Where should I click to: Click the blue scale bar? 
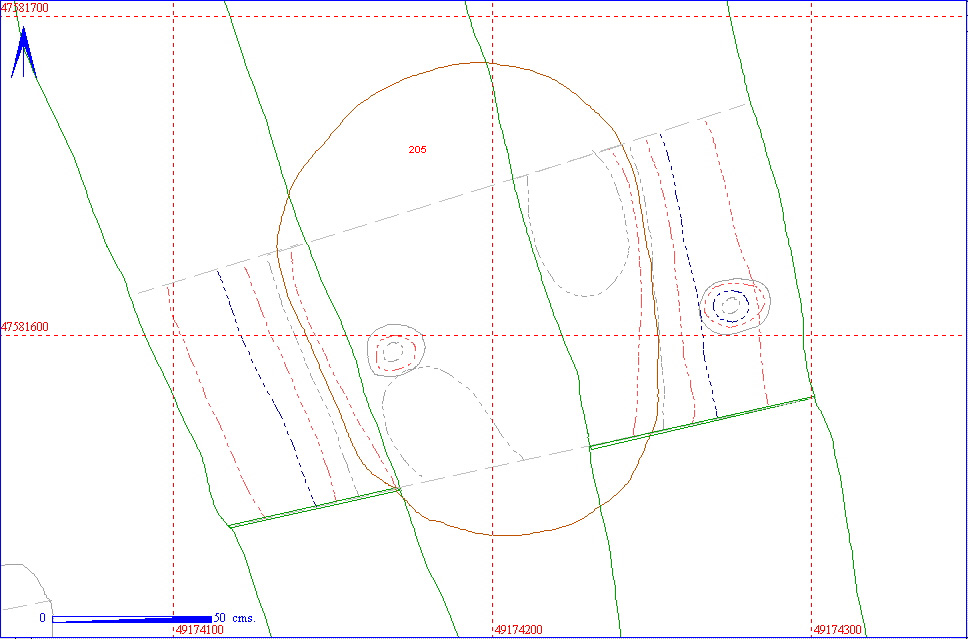pos(132,619)
